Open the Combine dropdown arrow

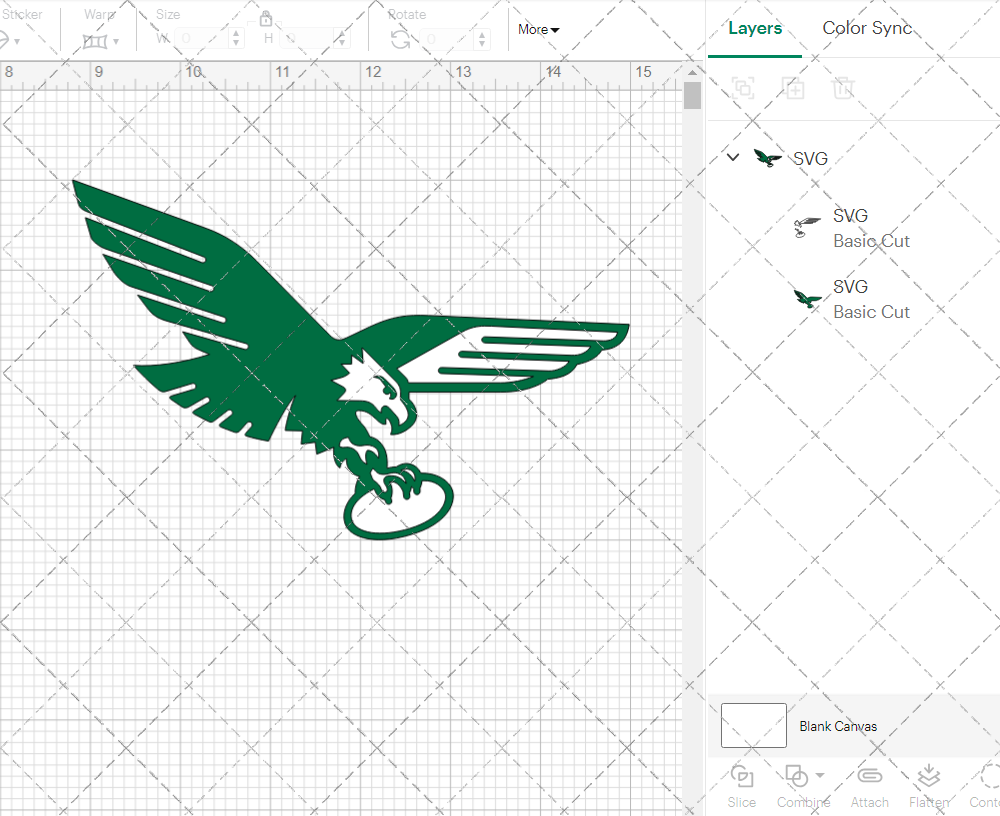pos(820,776)
